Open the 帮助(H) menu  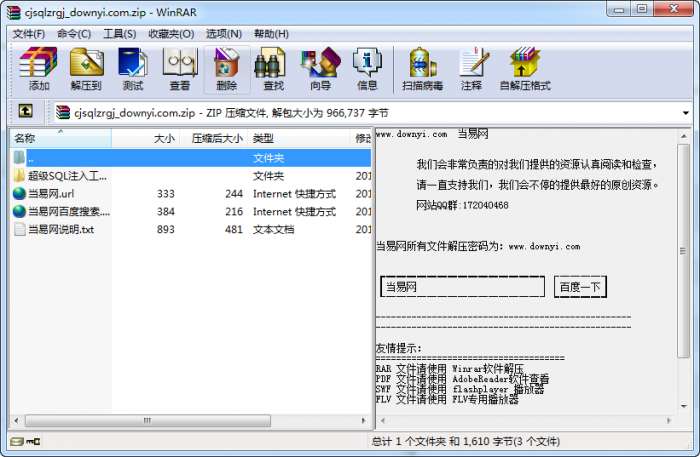pos(271,34)
